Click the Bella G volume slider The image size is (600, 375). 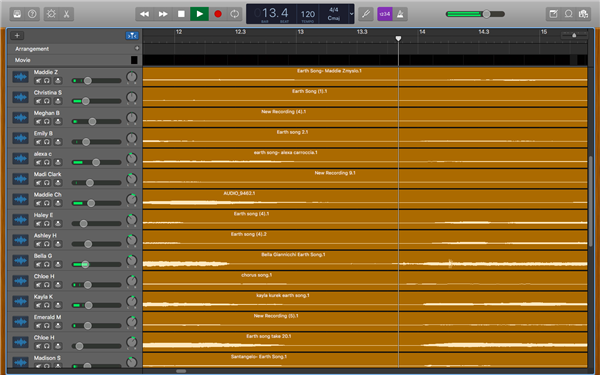96,264
